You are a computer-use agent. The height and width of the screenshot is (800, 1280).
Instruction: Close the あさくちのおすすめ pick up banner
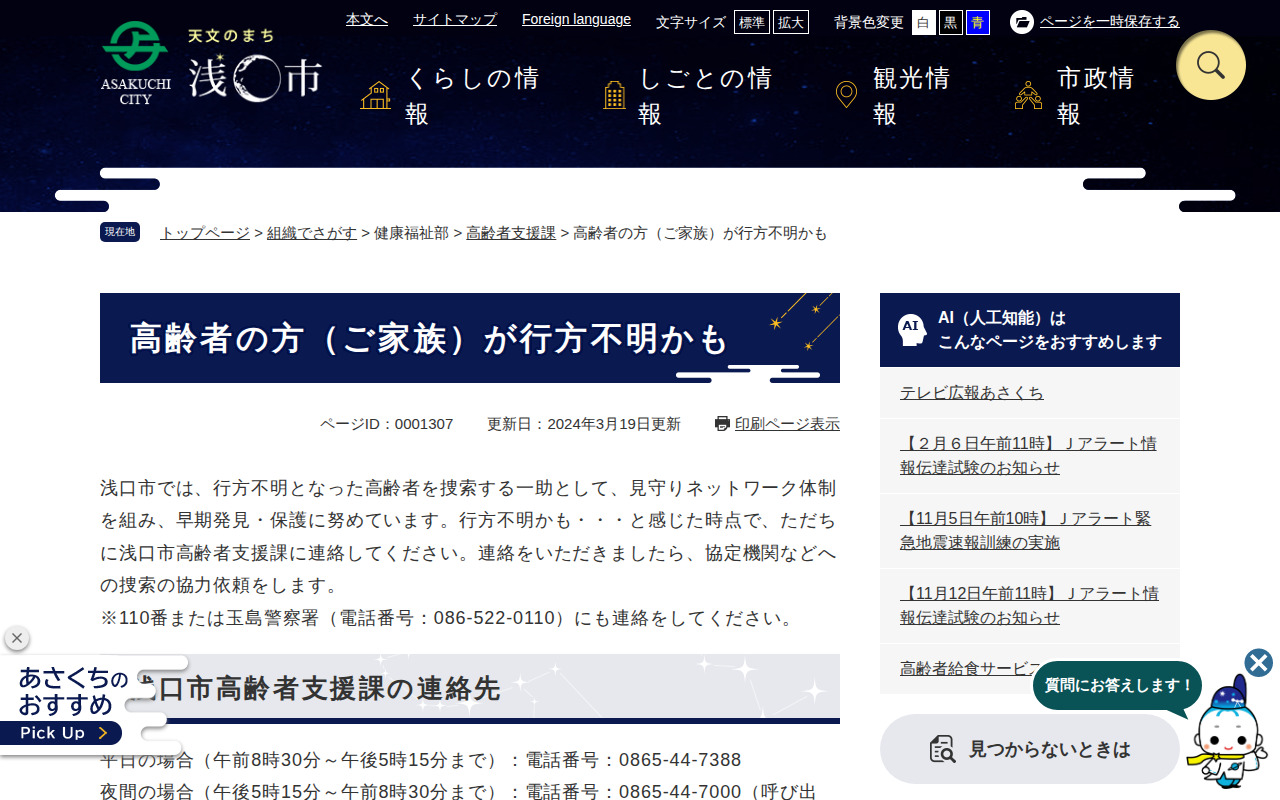16,638
